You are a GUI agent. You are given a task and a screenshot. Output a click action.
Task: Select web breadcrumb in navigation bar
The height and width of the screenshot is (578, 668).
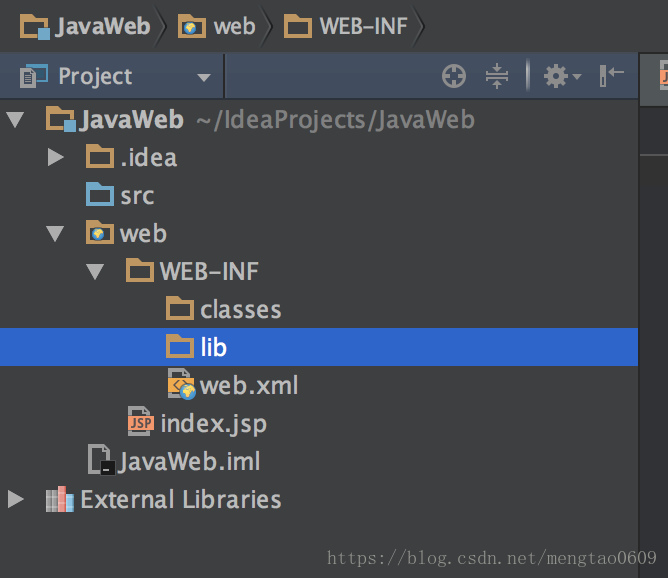point(216,26)
